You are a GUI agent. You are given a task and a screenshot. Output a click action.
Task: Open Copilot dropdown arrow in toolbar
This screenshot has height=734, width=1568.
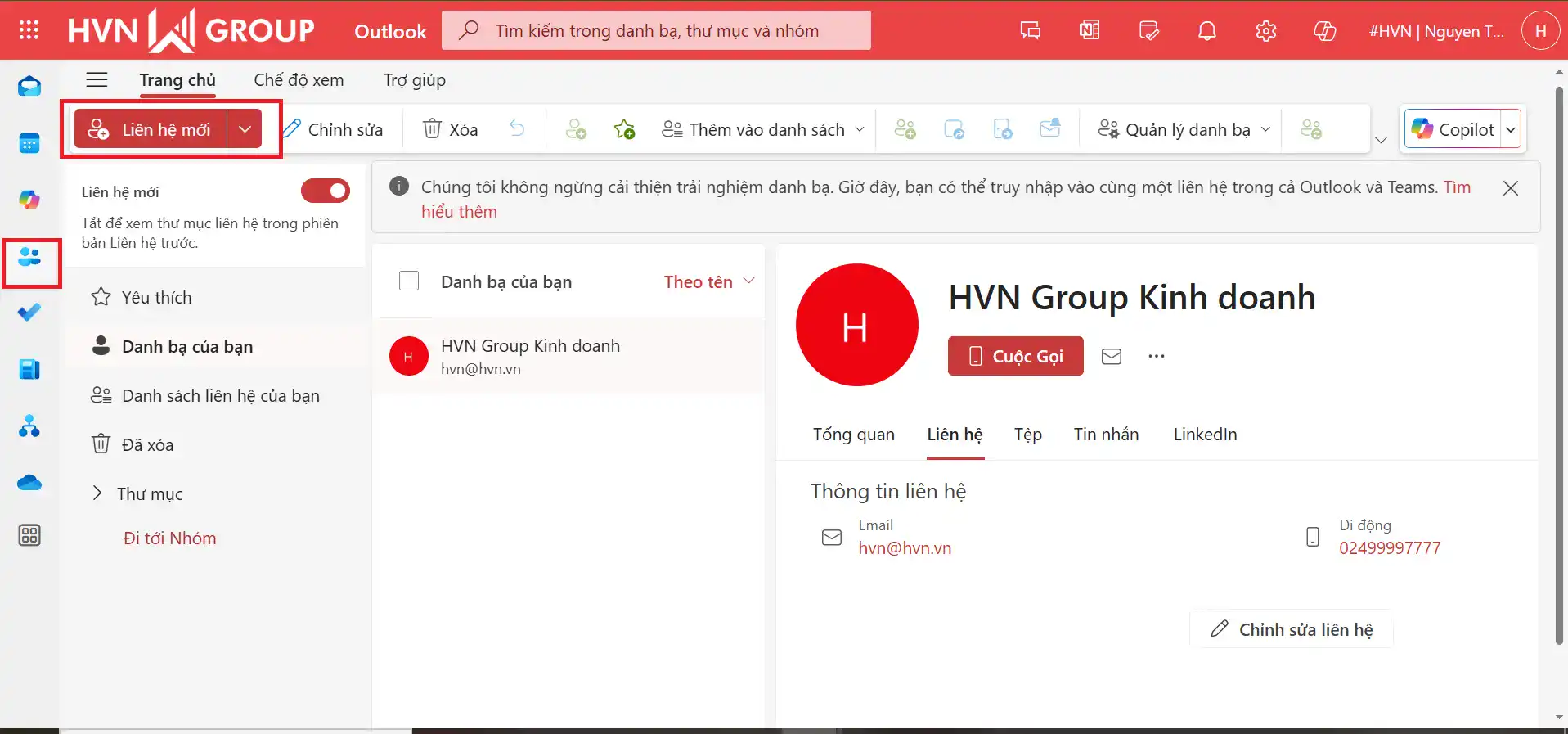(x=1511, y=129)
